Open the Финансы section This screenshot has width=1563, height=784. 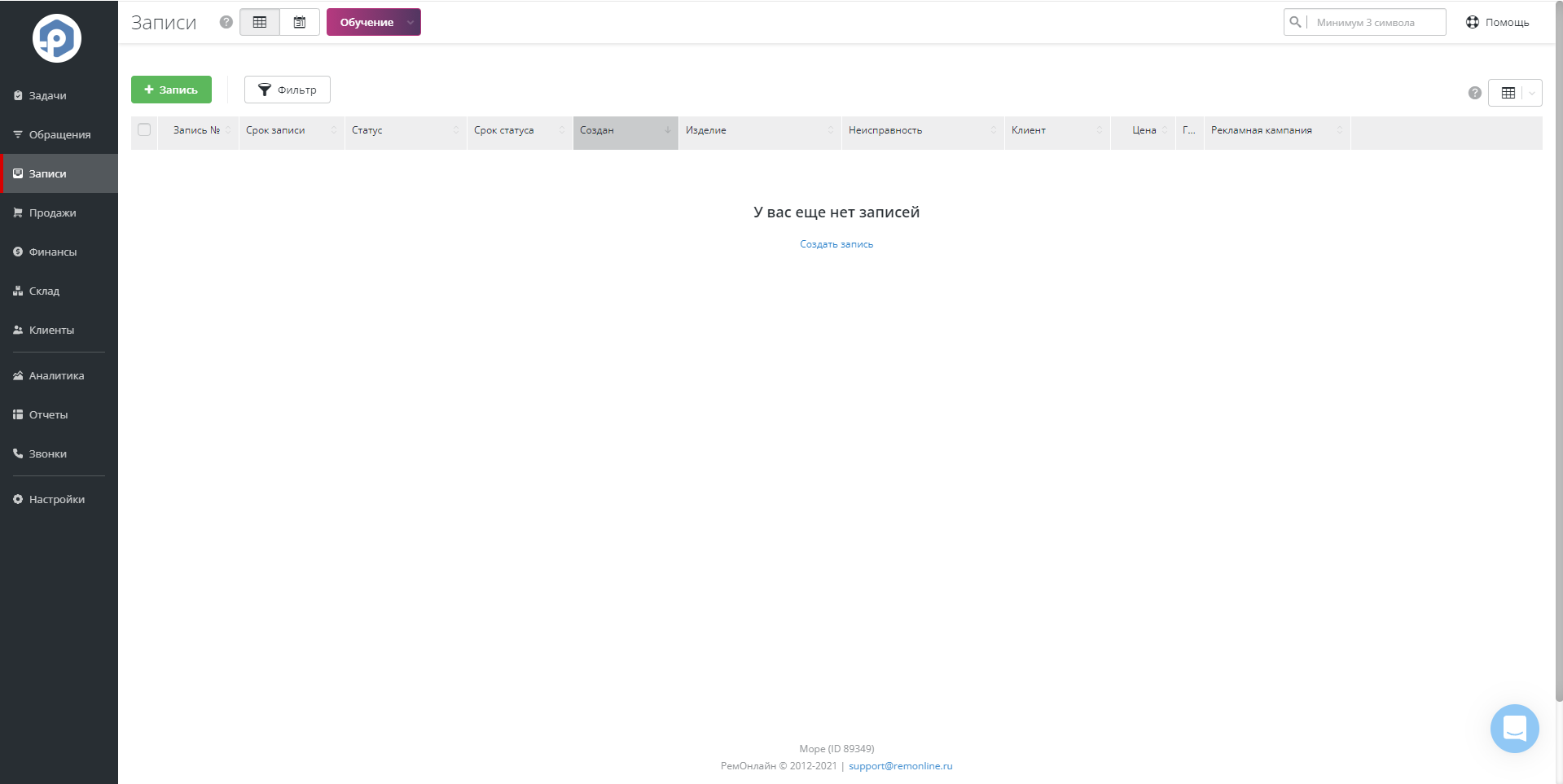(x=59, y=252)
